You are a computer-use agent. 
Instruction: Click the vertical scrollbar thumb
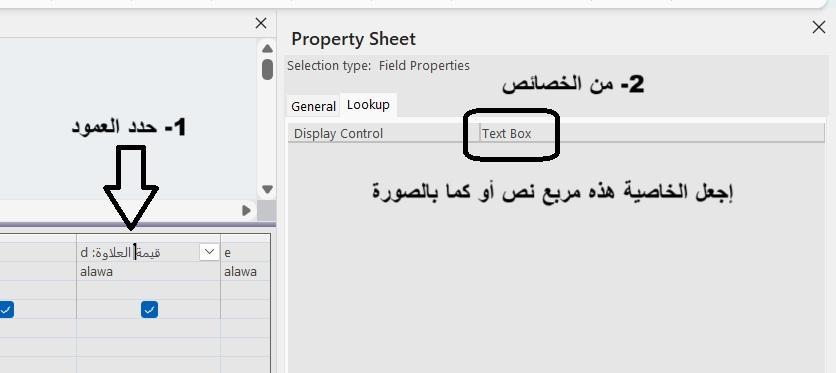click(268, 69)
